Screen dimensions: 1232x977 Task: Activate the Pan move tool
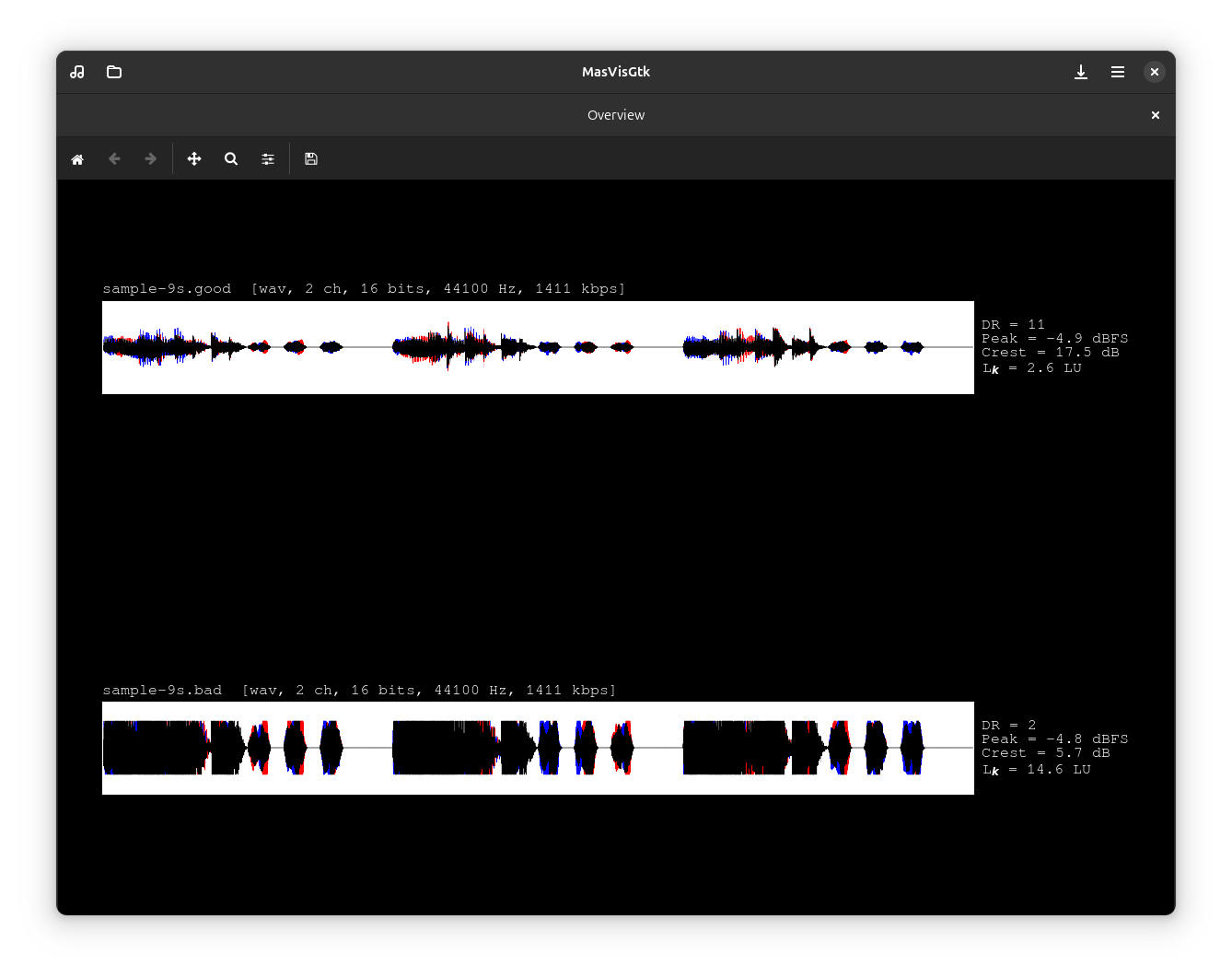[x=194, y=159]
